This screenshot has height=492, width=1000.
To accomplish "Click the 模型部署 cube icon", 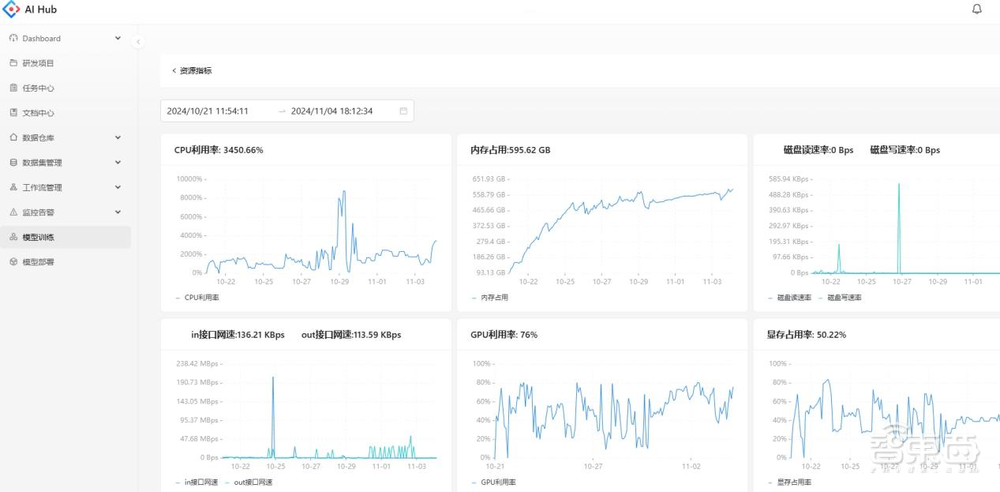I will (13, 262).
